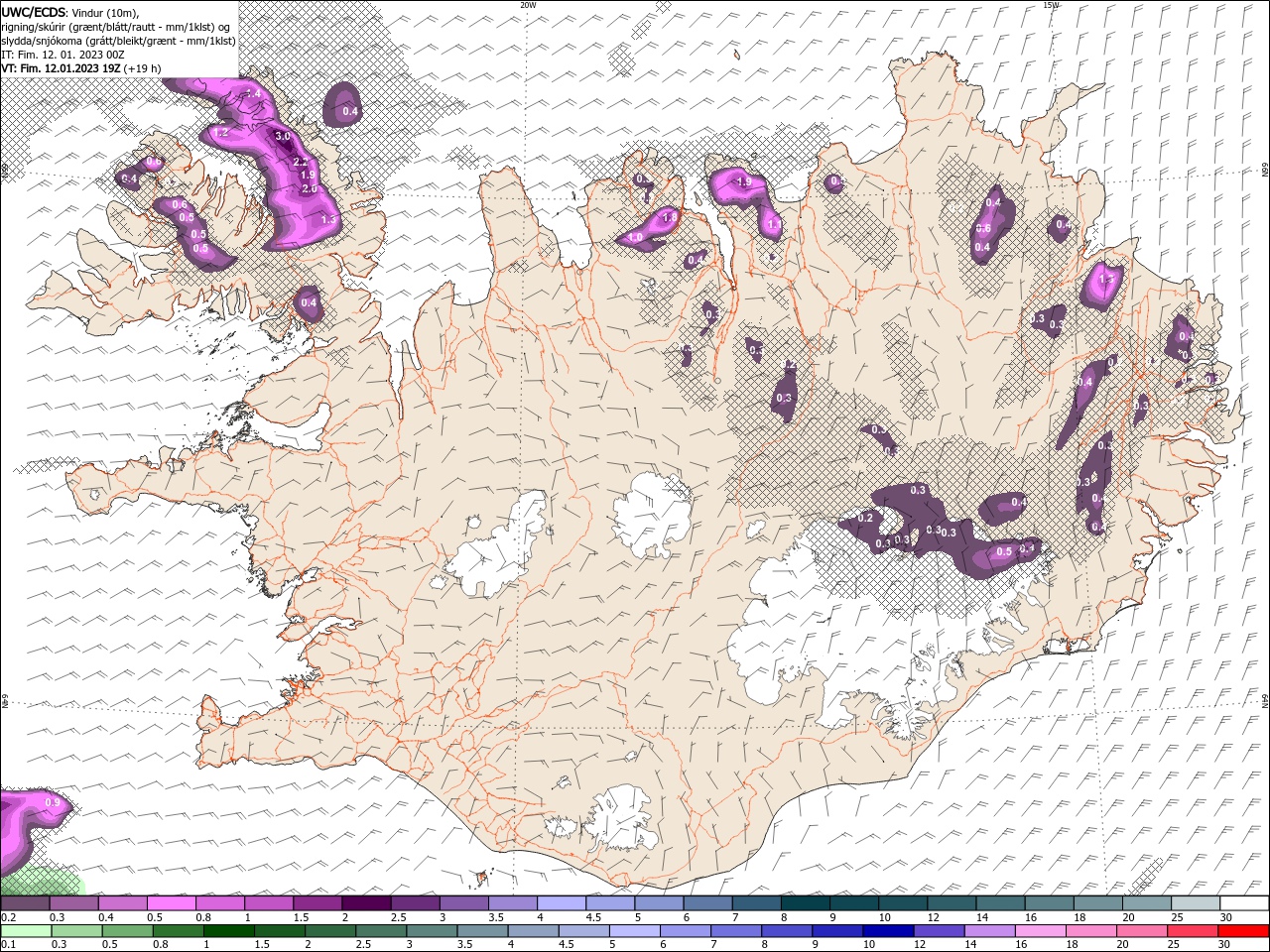Pick the rain legend swatch starting at 20
Screen dimensions: 1270x952
coord(1141,931)
